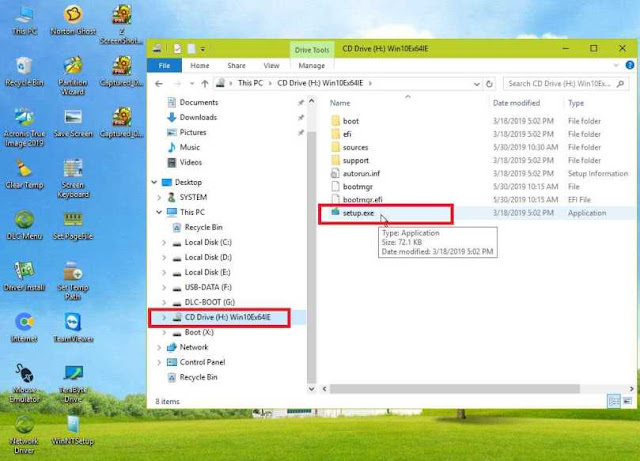This screenshot has height=461, width=640.
Task: Select TeraByte Drive desktop icon
Action: point(73,384)
